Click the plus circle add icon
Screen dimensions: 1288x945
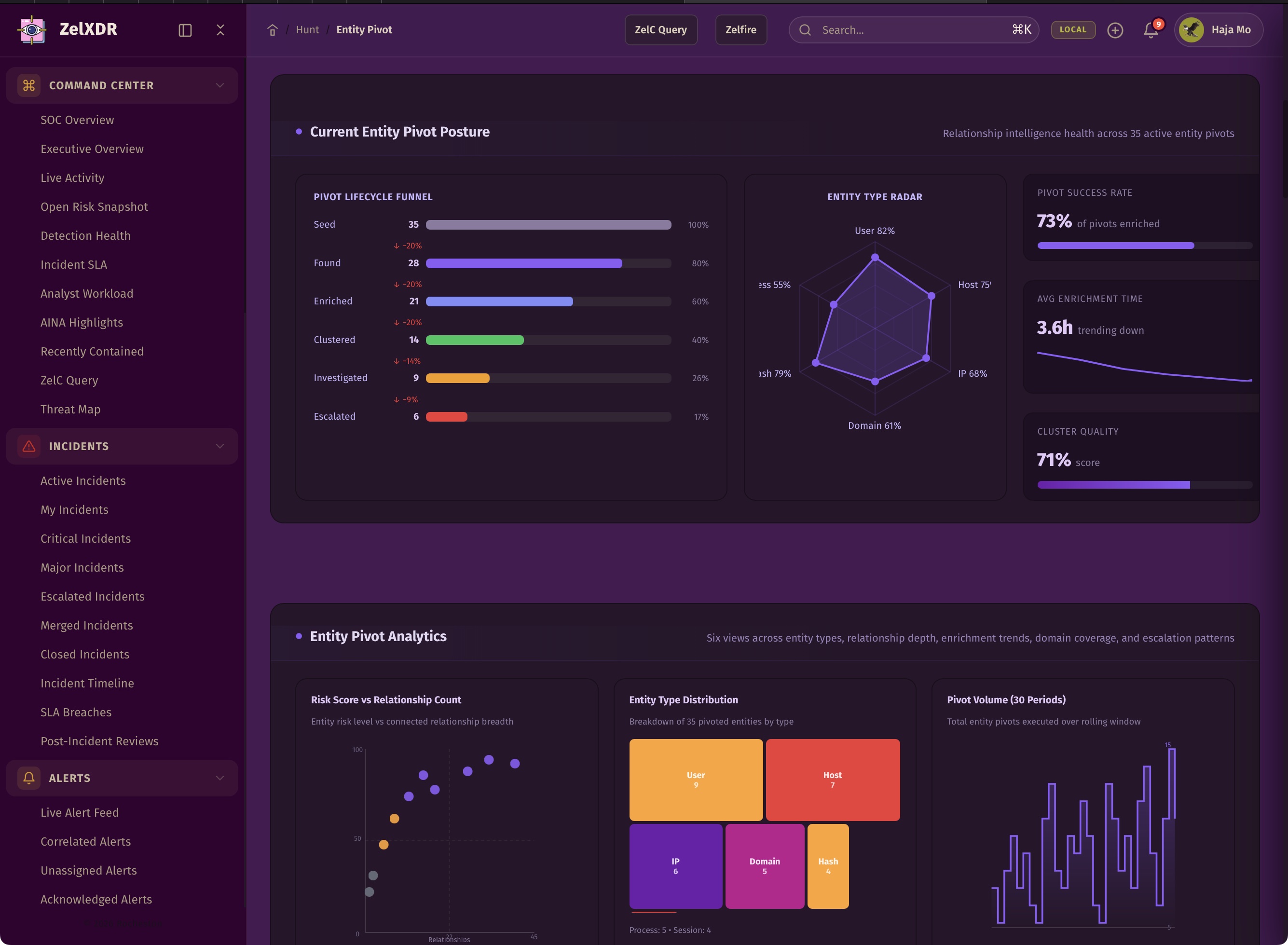click(x=1115, y=30)
